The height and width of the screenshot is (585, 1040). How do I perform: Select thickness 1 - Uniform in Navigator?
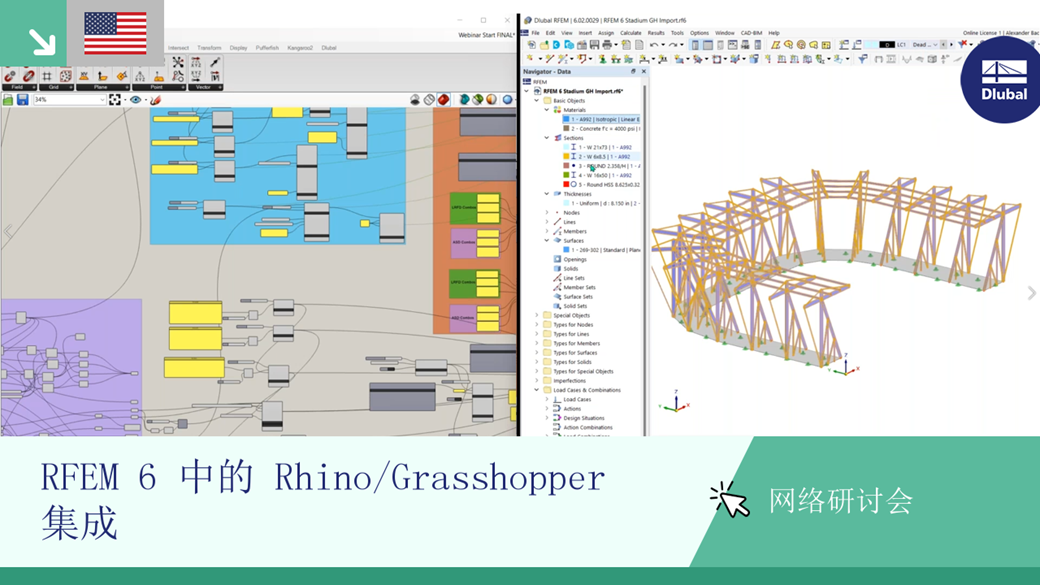[x=601, y=204]
